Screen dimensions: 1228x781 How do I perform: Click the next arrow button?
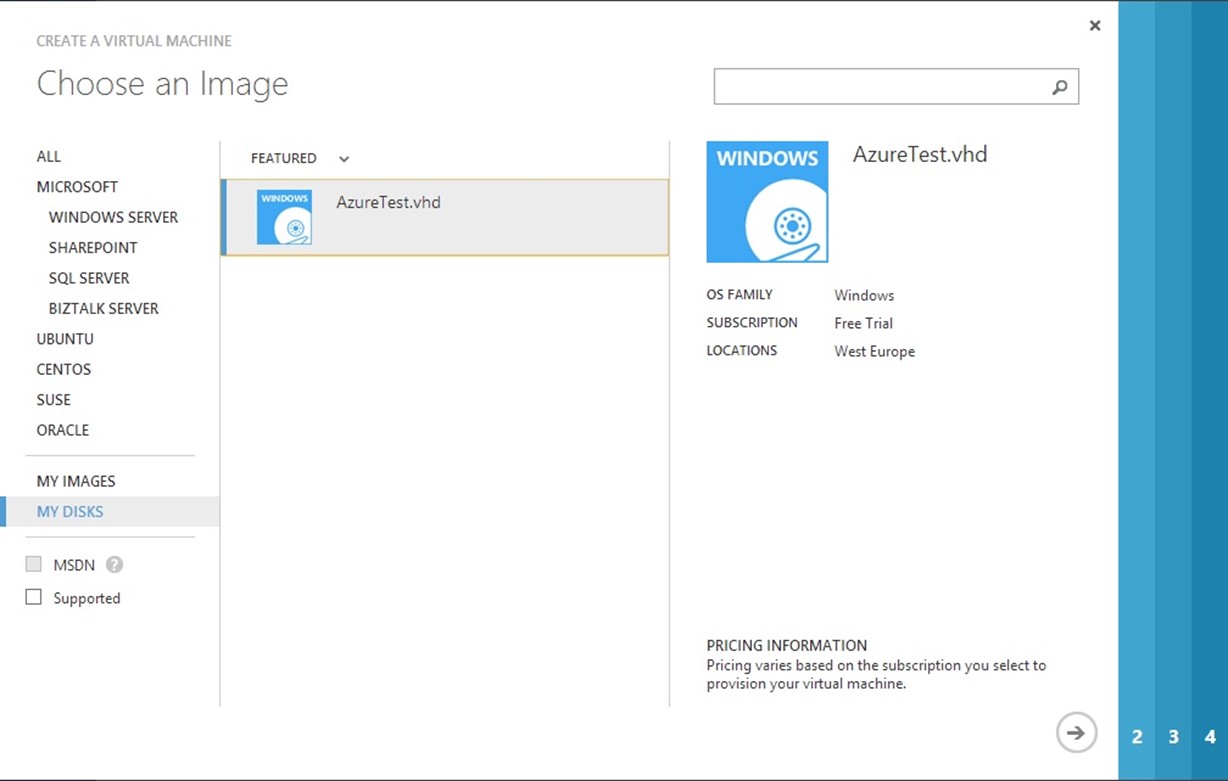click(1076, 733)
